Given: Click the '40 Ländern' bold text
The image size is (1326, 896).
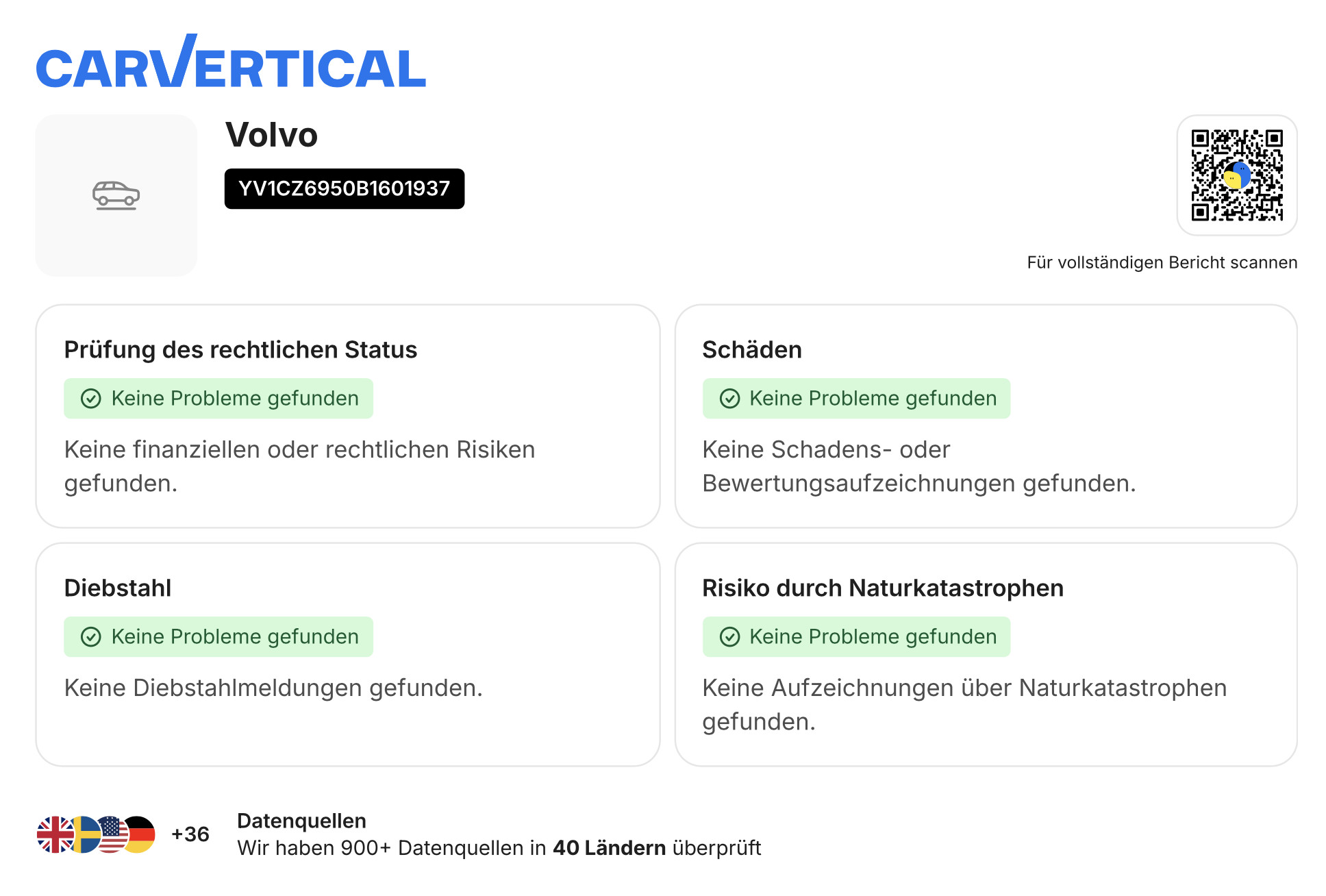Looking at the screenshot, I should pyautogui.click(x=609, y=848).
